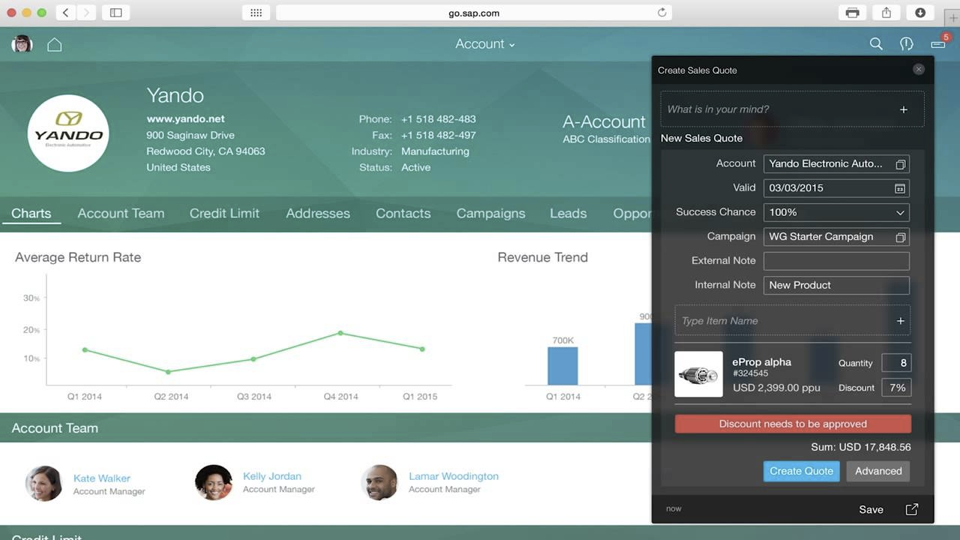
Task: Open the Safari top sites grid
Action: (x=256, y=12)
